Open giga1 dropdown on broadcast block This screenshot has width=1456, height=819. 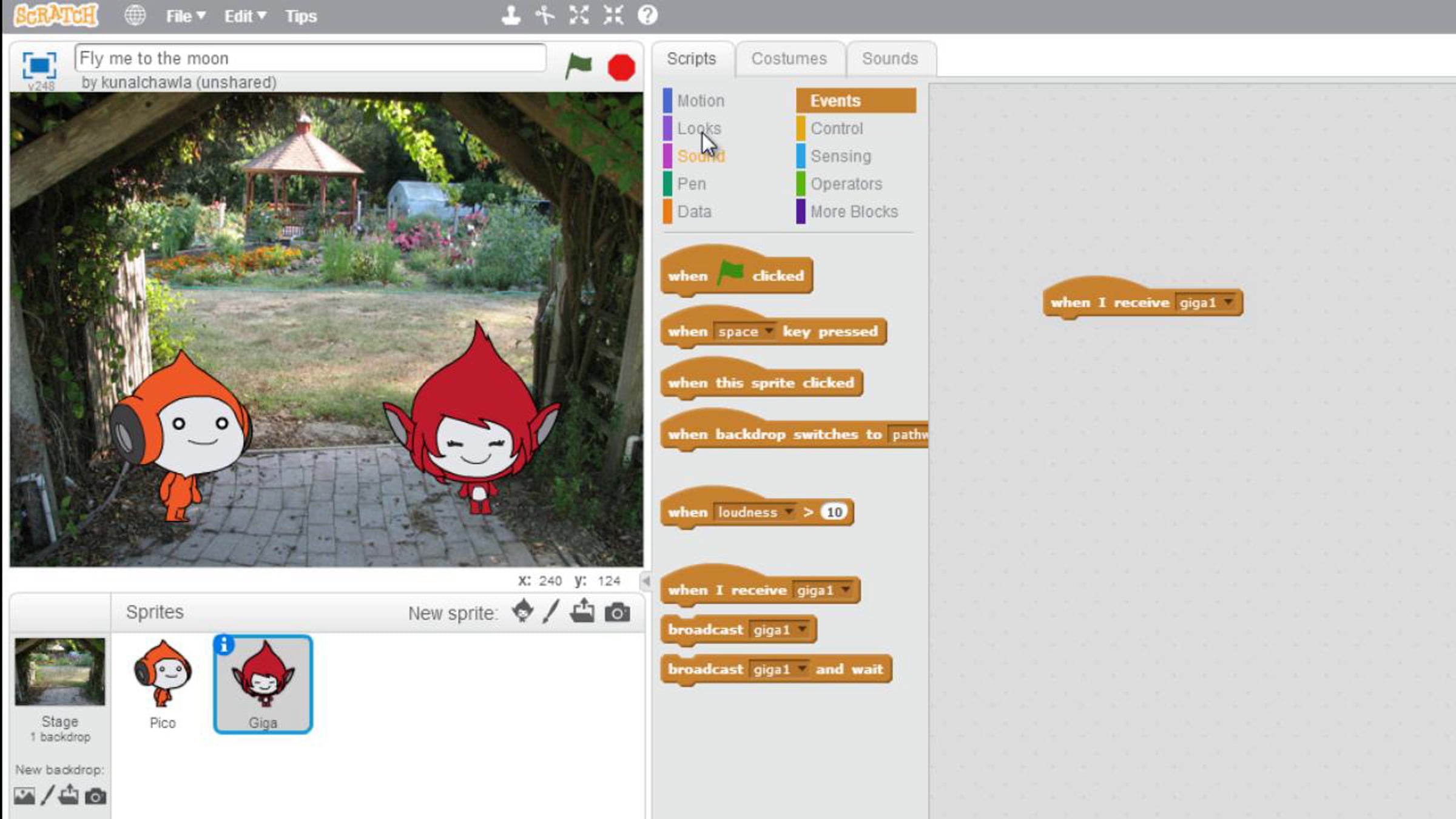coord(780,630)
